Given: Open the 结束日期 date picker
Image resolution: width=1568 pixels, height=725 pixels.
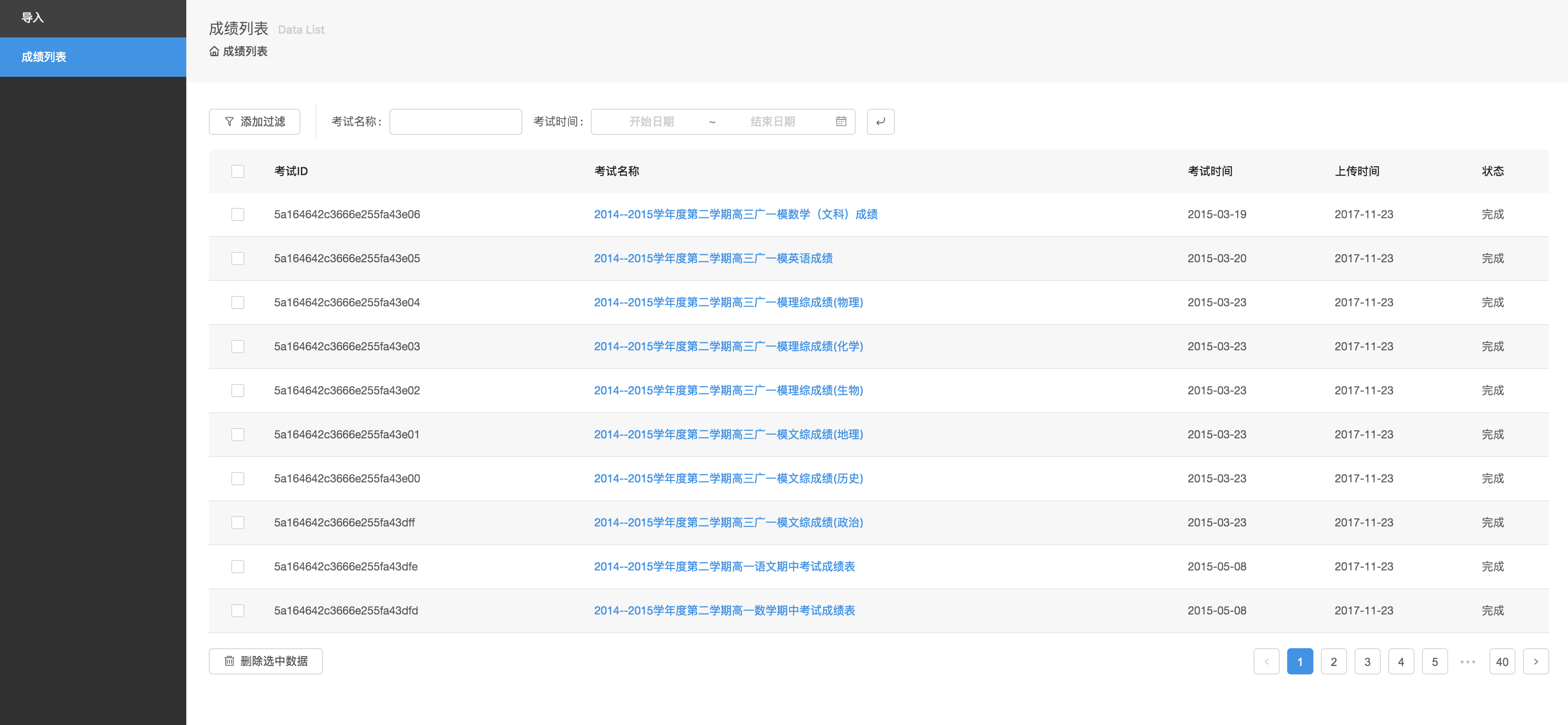Looking at the screenshot, I should [772, 121].
